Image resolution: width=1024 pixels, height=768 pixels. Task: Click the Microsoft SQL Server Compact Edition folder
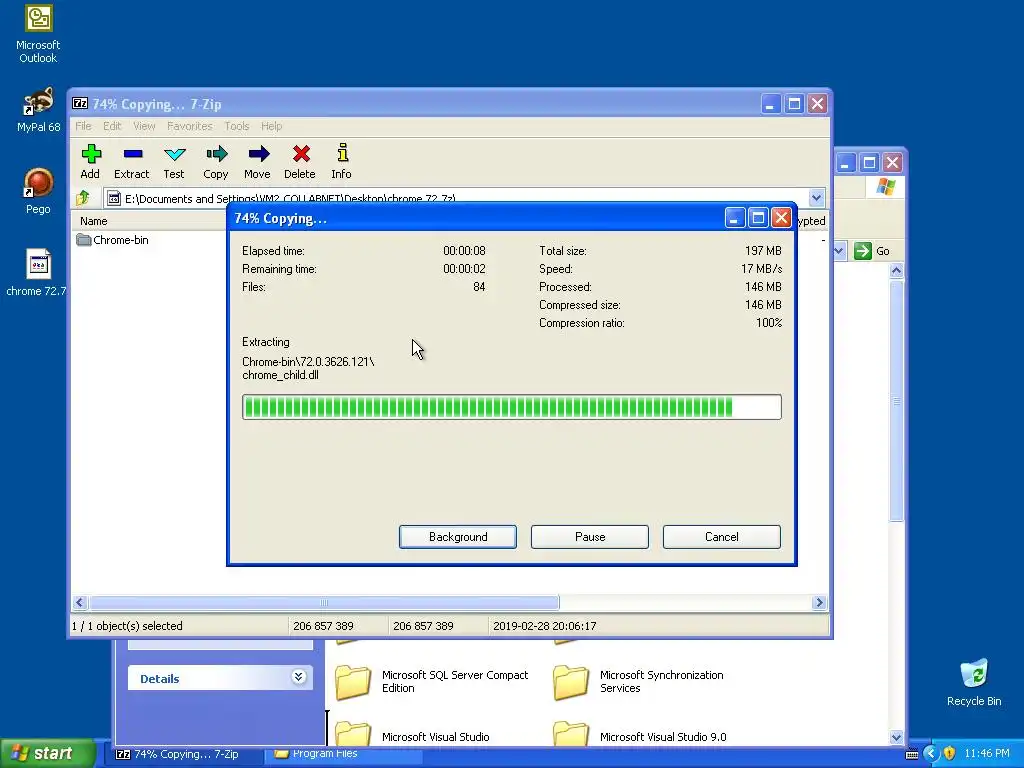[432, 681]
